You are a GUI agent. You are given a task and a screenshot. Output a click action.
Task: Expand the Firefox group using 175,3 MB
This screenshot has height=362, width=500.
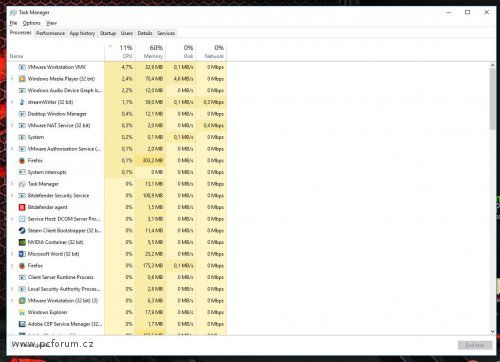(x=12, y=266)
